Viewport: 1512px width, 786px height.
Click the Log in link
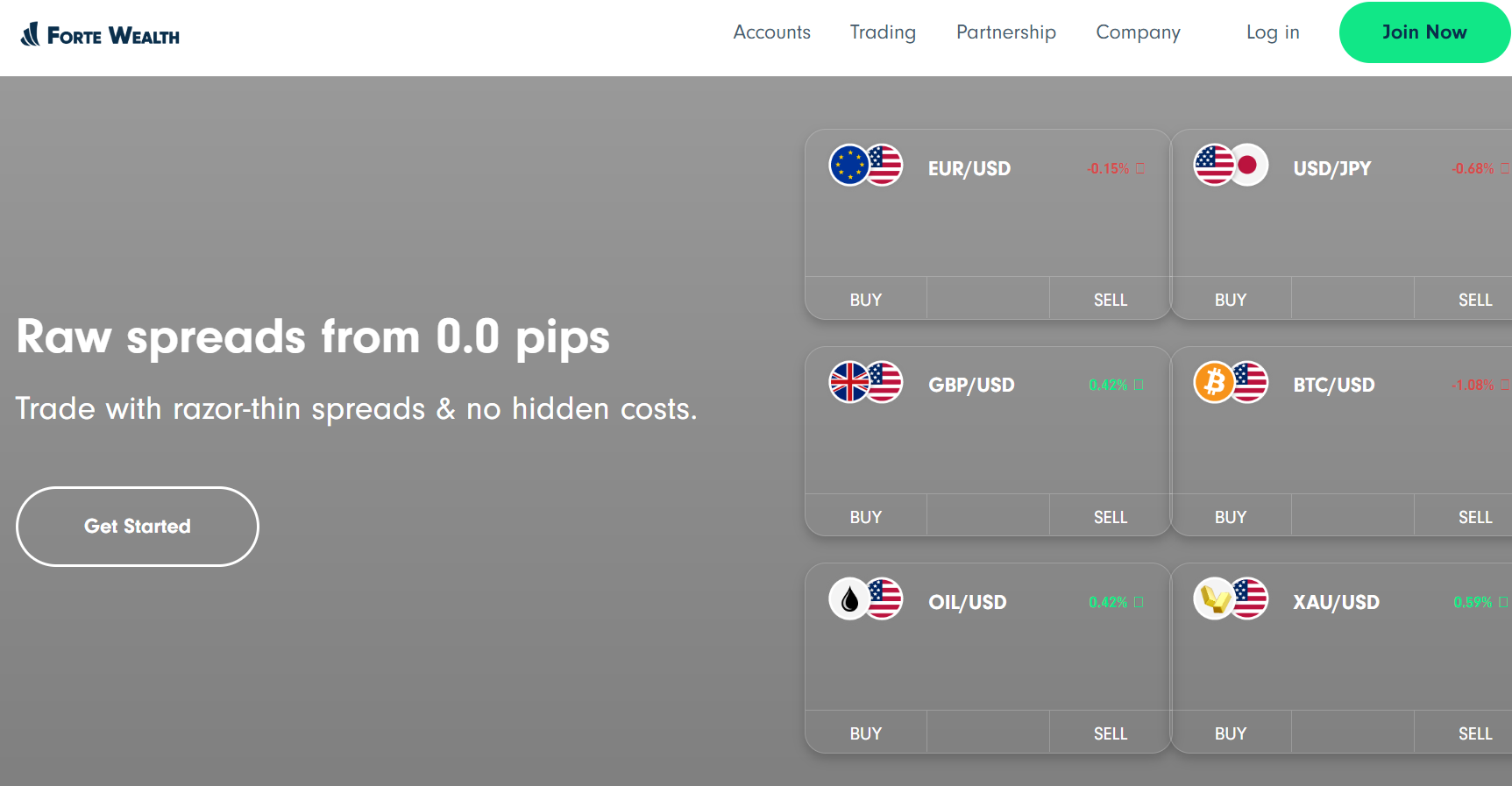[x=1273, y=32]
